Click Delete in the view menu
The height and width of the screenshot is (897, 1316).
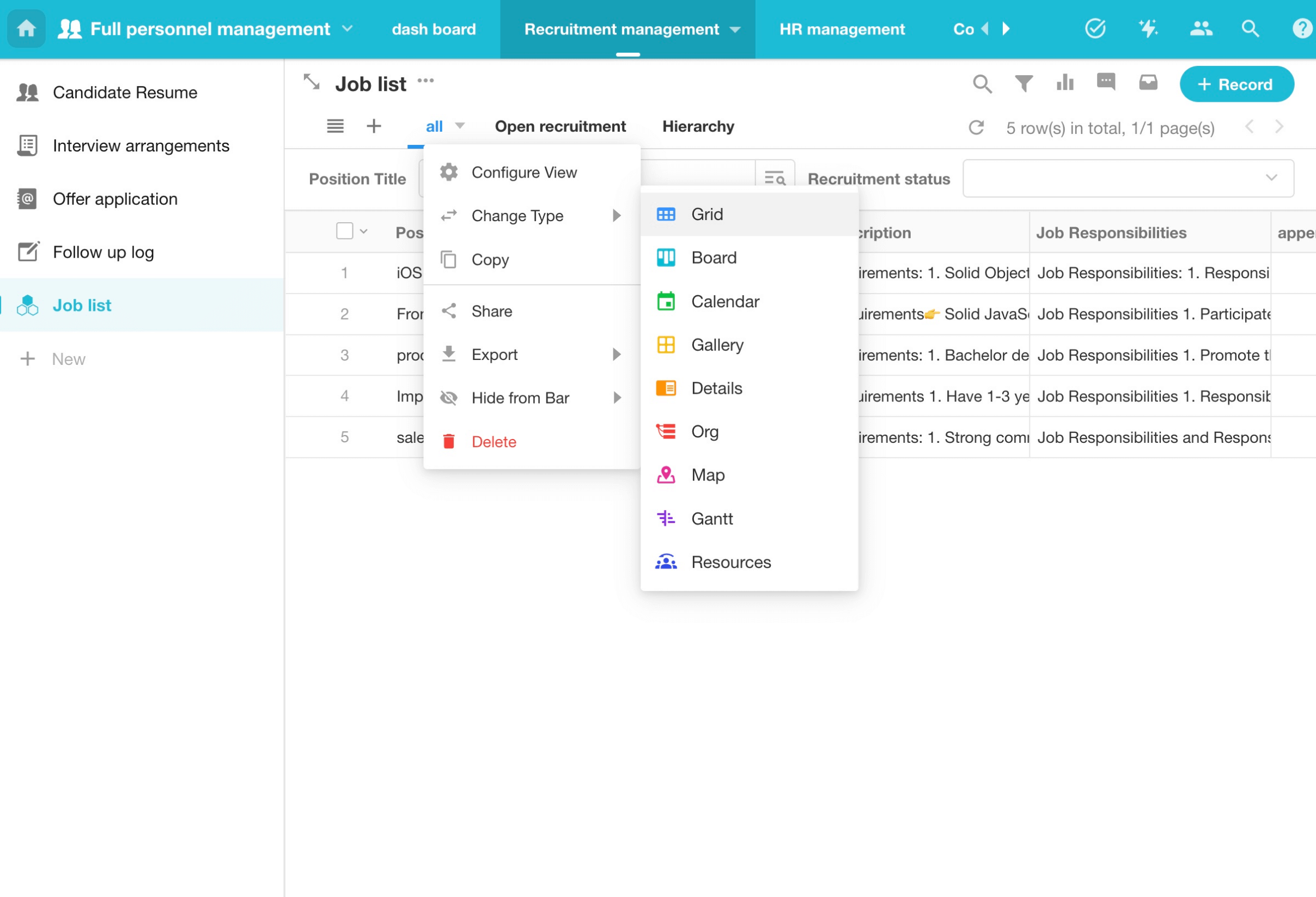(494, 441)
